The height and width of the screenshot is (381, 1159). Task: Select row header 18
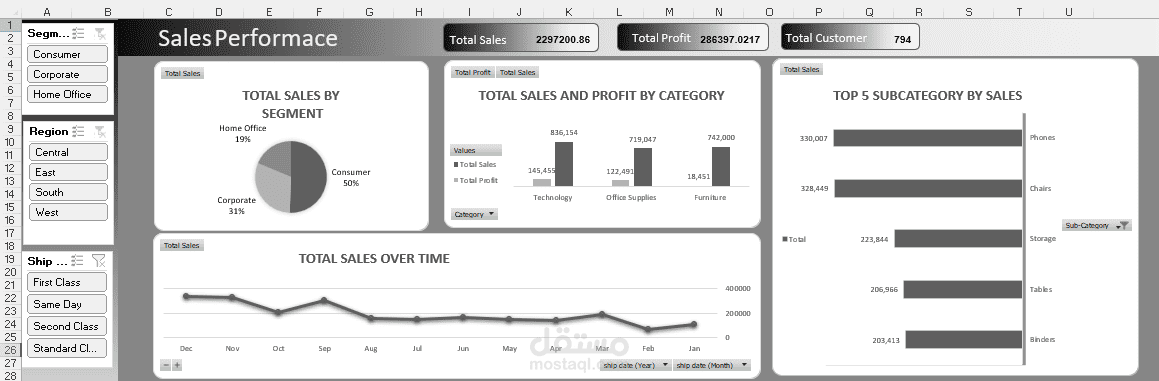(x=10, y=246)
